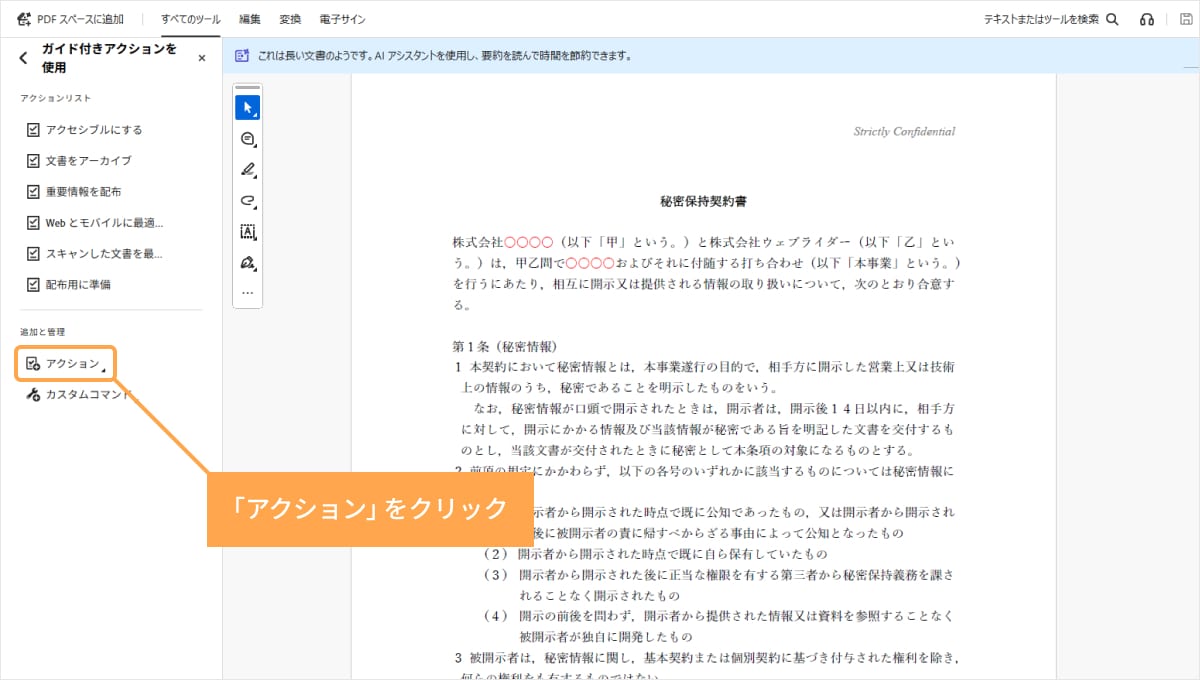Click the save disk icon

pyautogui.click(x=1184, y=19)
